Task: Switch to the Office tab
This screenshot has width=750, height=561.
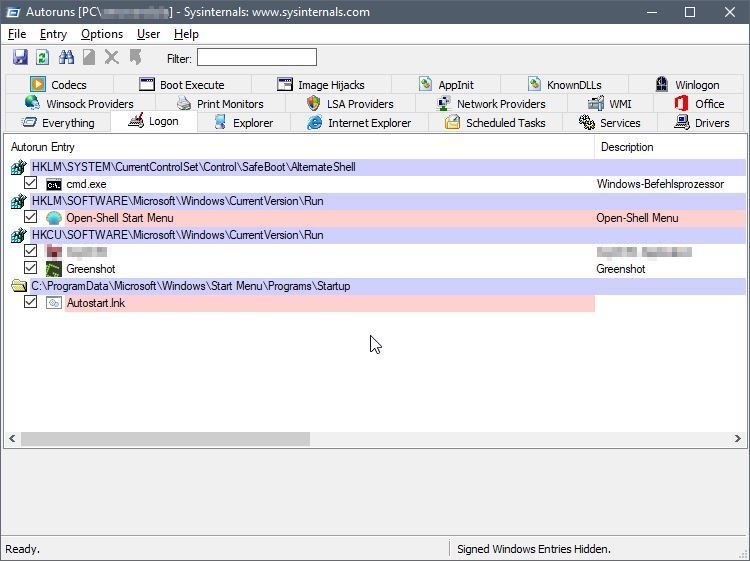Action: [x=699, y=104]
